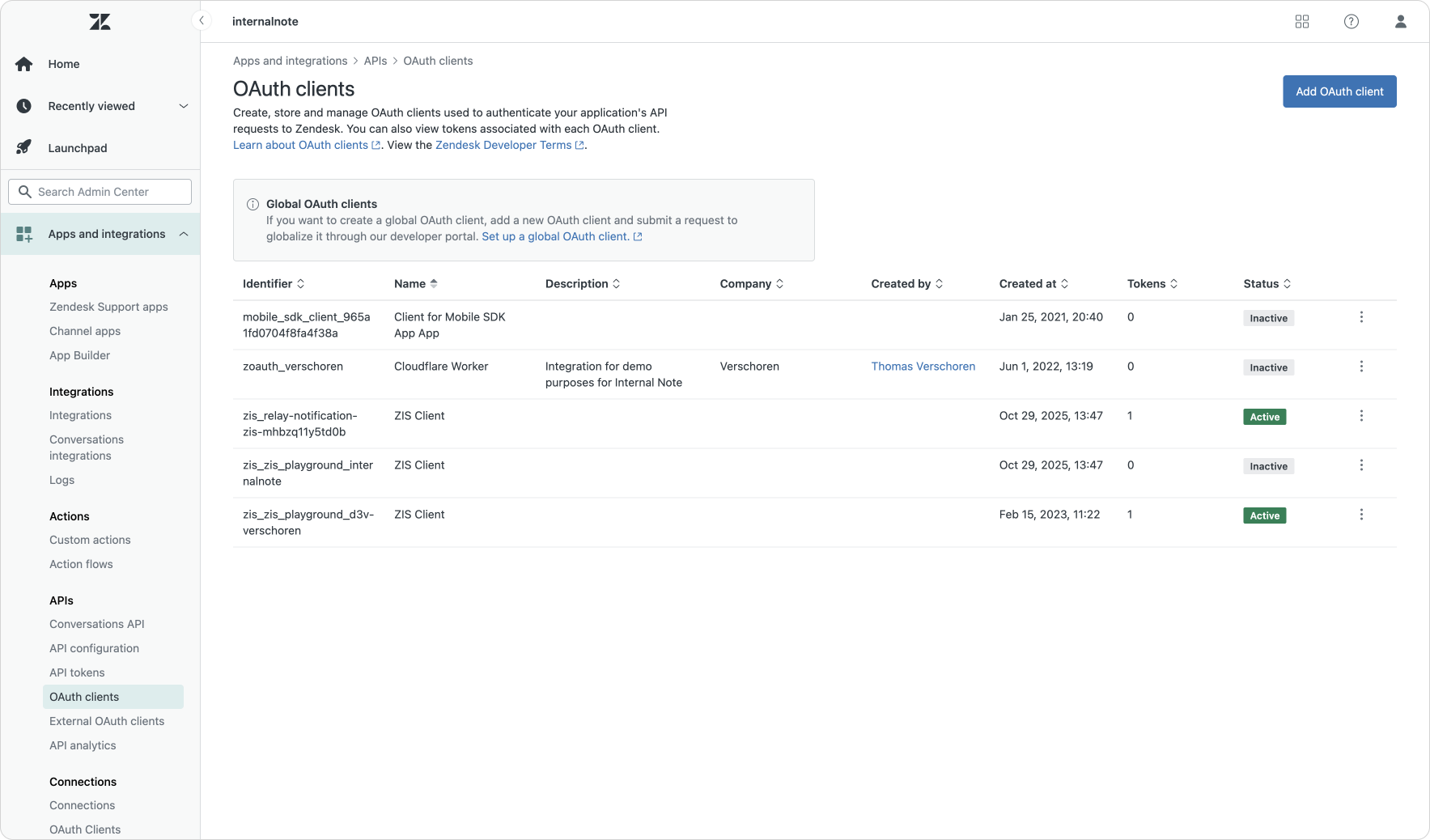Click the Global OAuth clients info icon
The image size is (1430, 840).
pos(252,204)
